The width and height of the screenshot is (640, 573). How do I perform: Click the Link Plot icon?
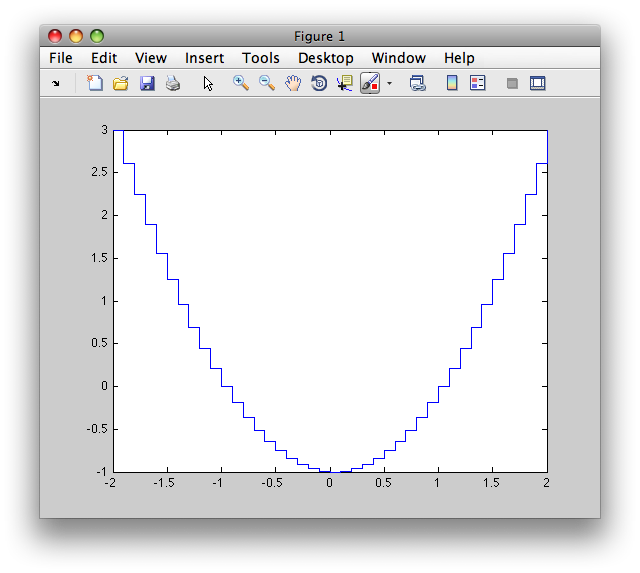click(418, 83)
